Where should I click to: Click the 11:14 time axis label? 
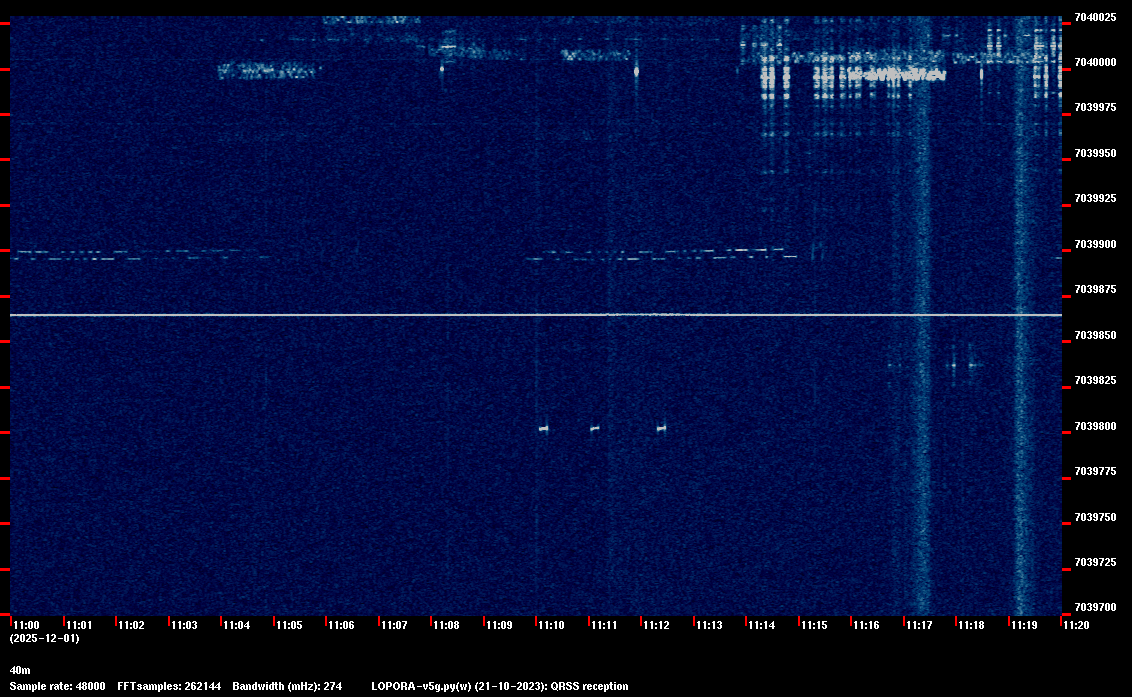tap(762, 625)
